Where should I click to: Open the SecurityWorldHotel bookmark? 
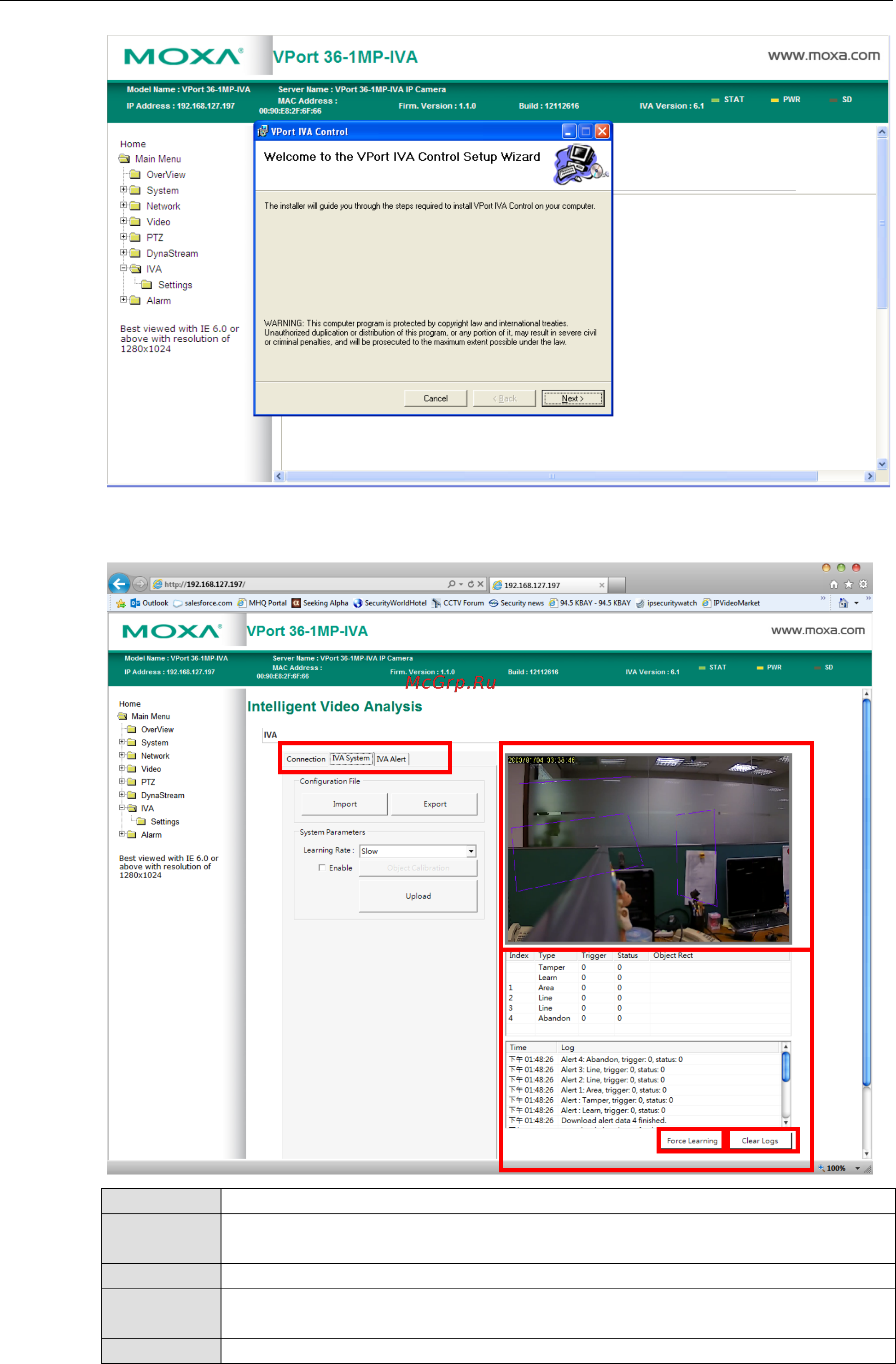(x=390, y=603)
